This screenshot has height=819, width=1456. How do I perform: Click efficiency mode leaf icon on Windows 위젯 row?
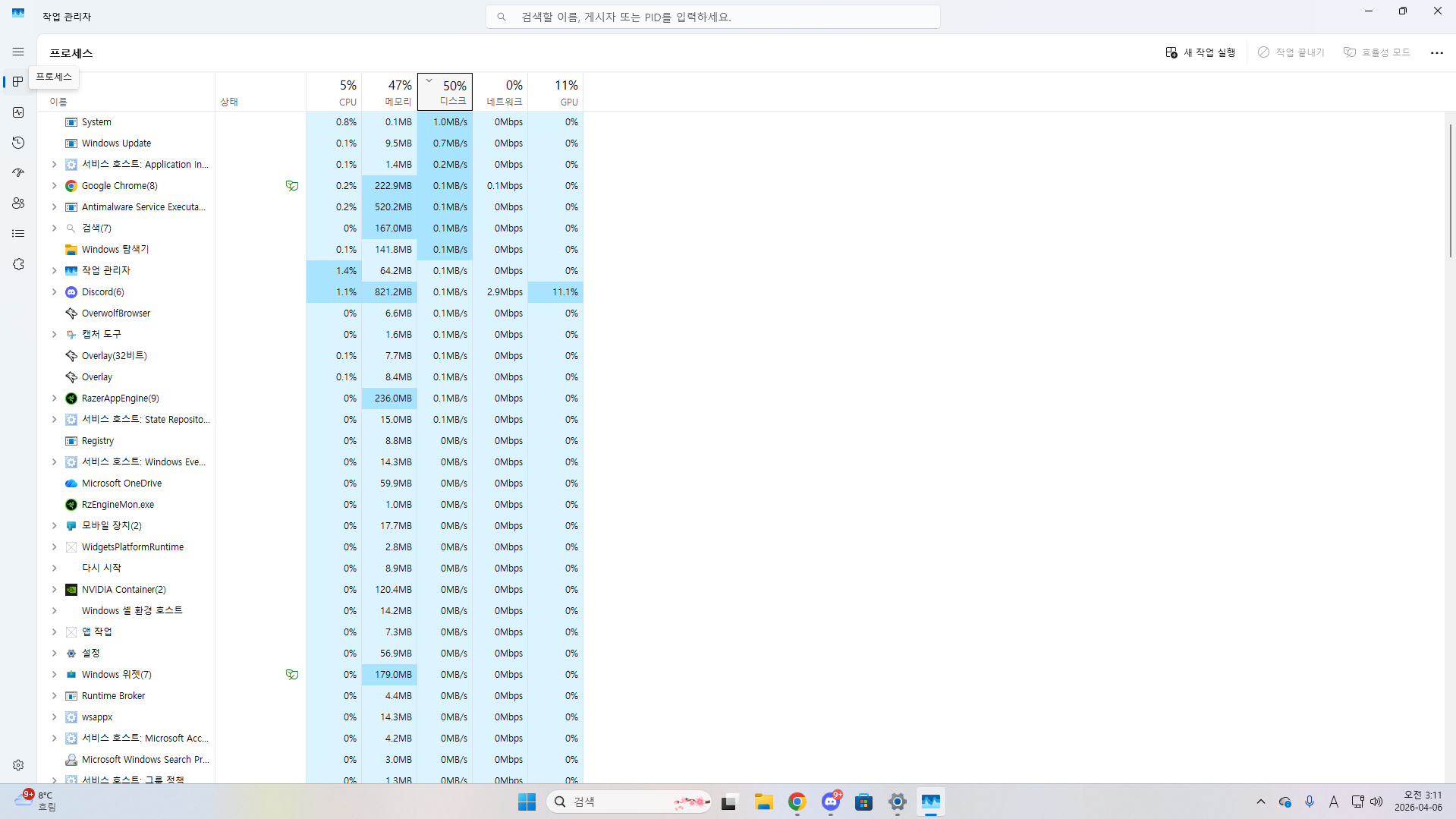(x=291, y=675)
